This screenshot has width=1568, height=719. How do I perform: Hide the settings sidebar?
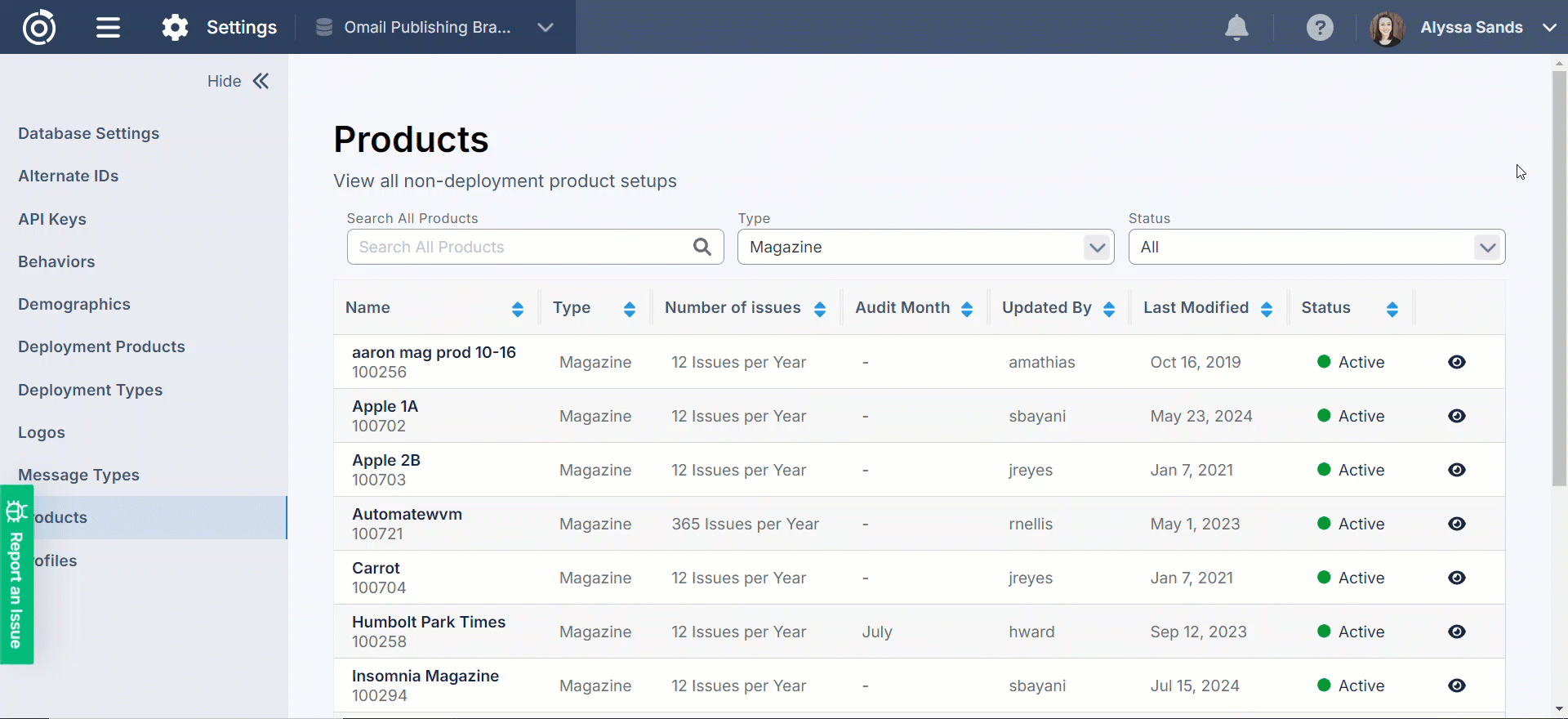coord(238,81)
